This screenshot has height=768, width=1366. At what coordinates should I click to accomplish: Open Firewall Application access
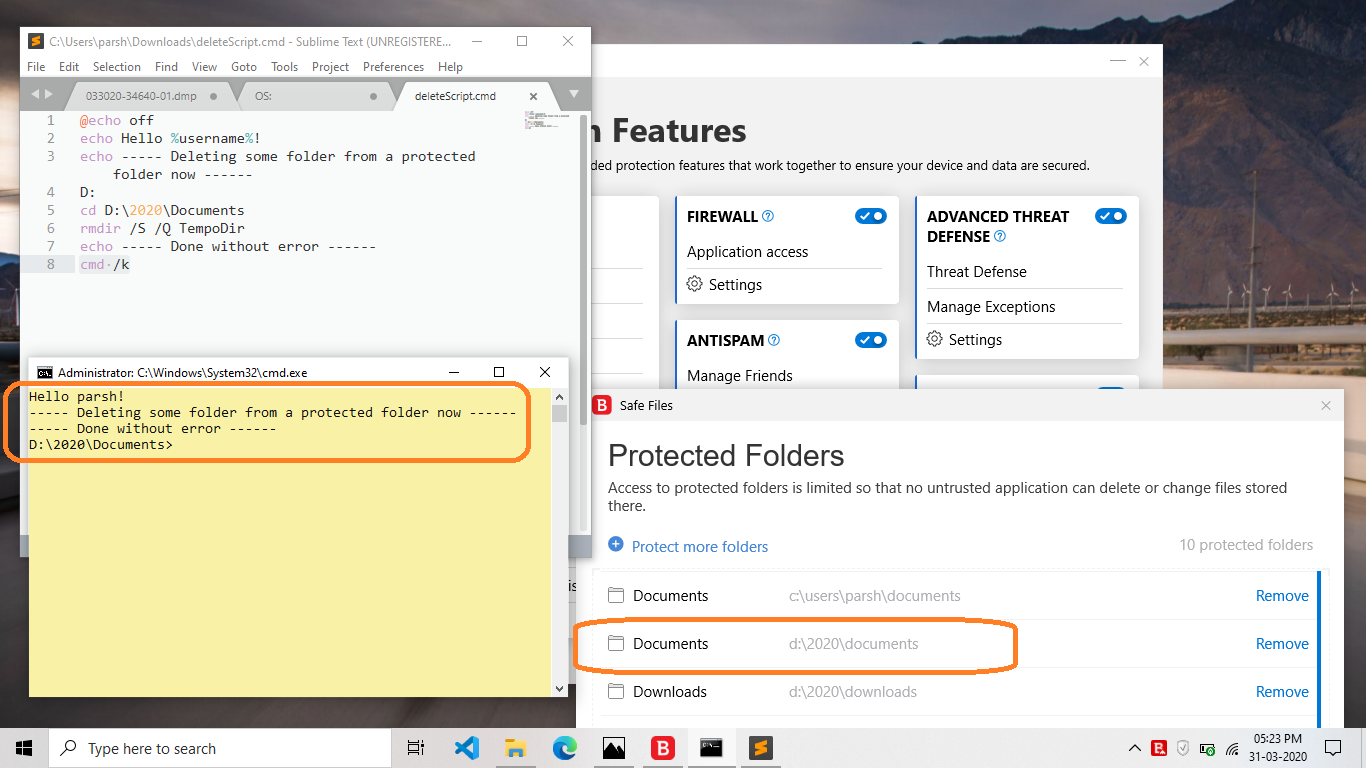tap(747, 252)
